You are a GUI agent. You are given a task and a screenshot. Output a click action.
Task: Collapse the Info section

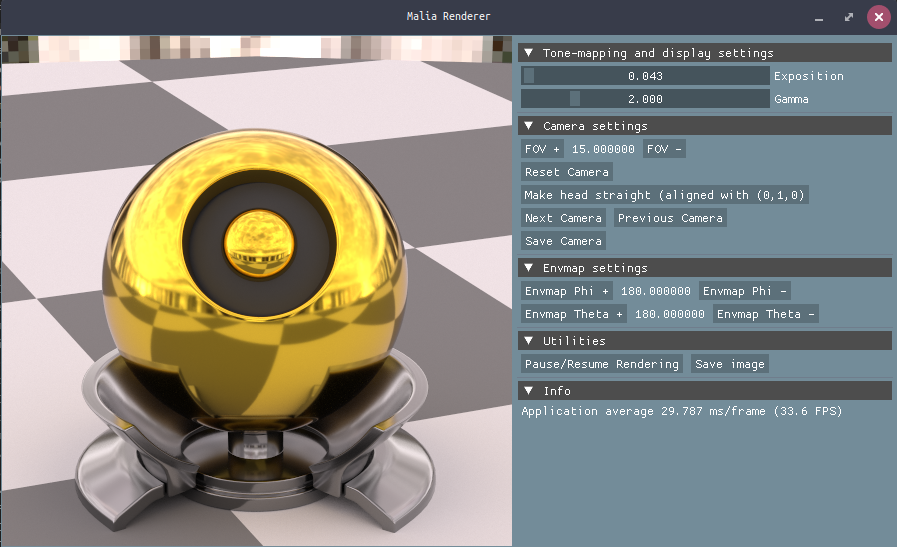click(x=705, y=391)
